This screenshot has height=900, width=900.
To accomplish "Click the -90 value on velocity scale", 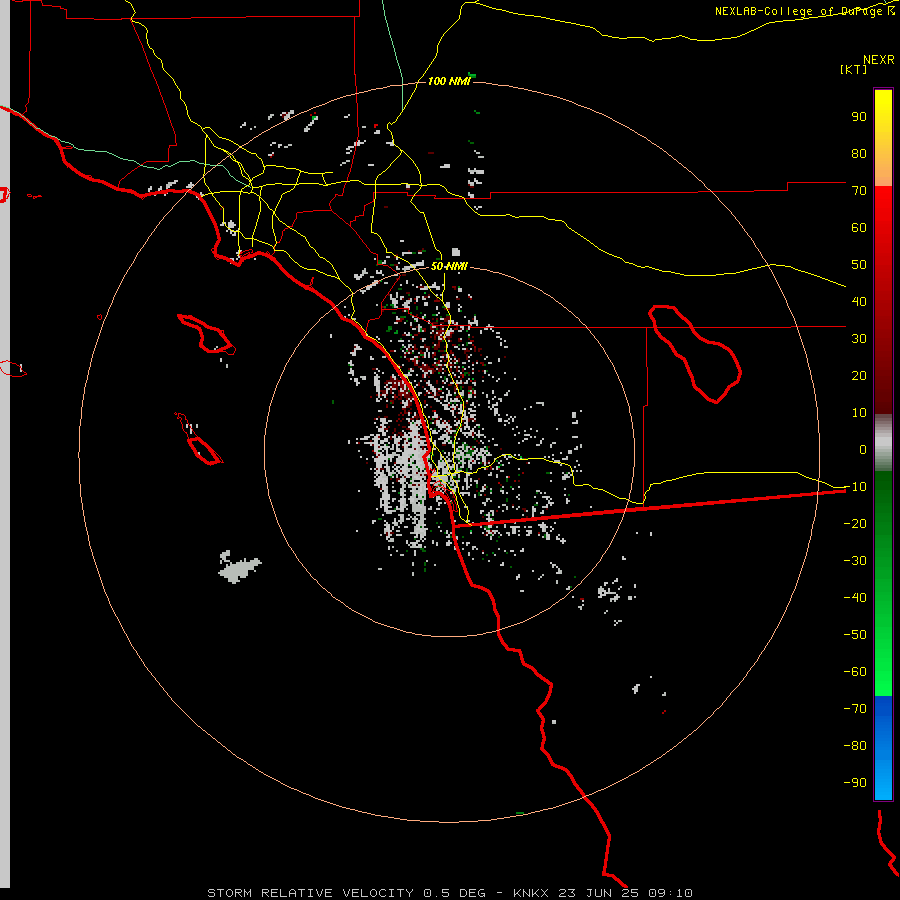I will click(x=855, y=783).
